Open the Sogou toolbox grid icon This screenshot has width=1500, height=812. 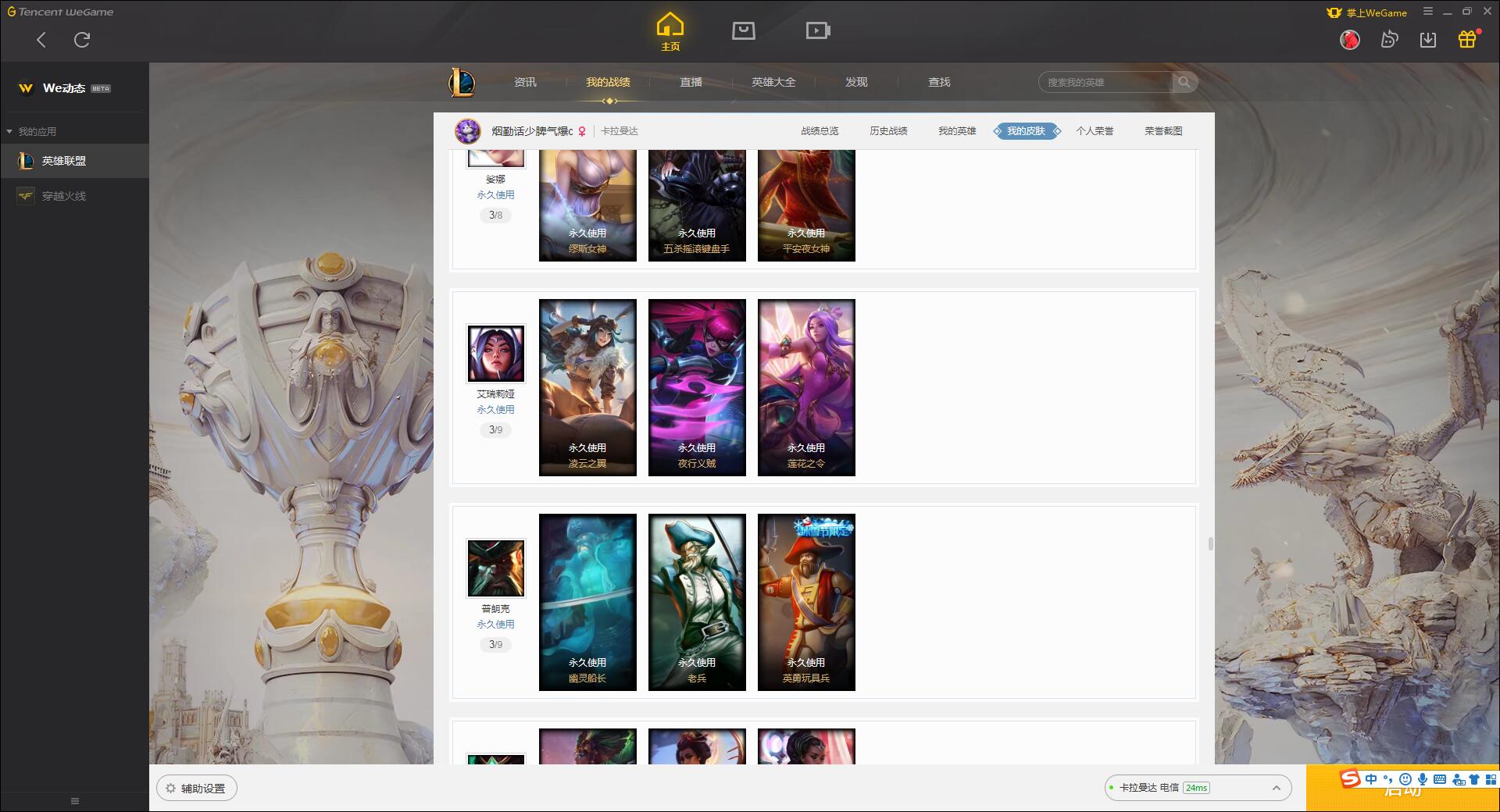1491,779
